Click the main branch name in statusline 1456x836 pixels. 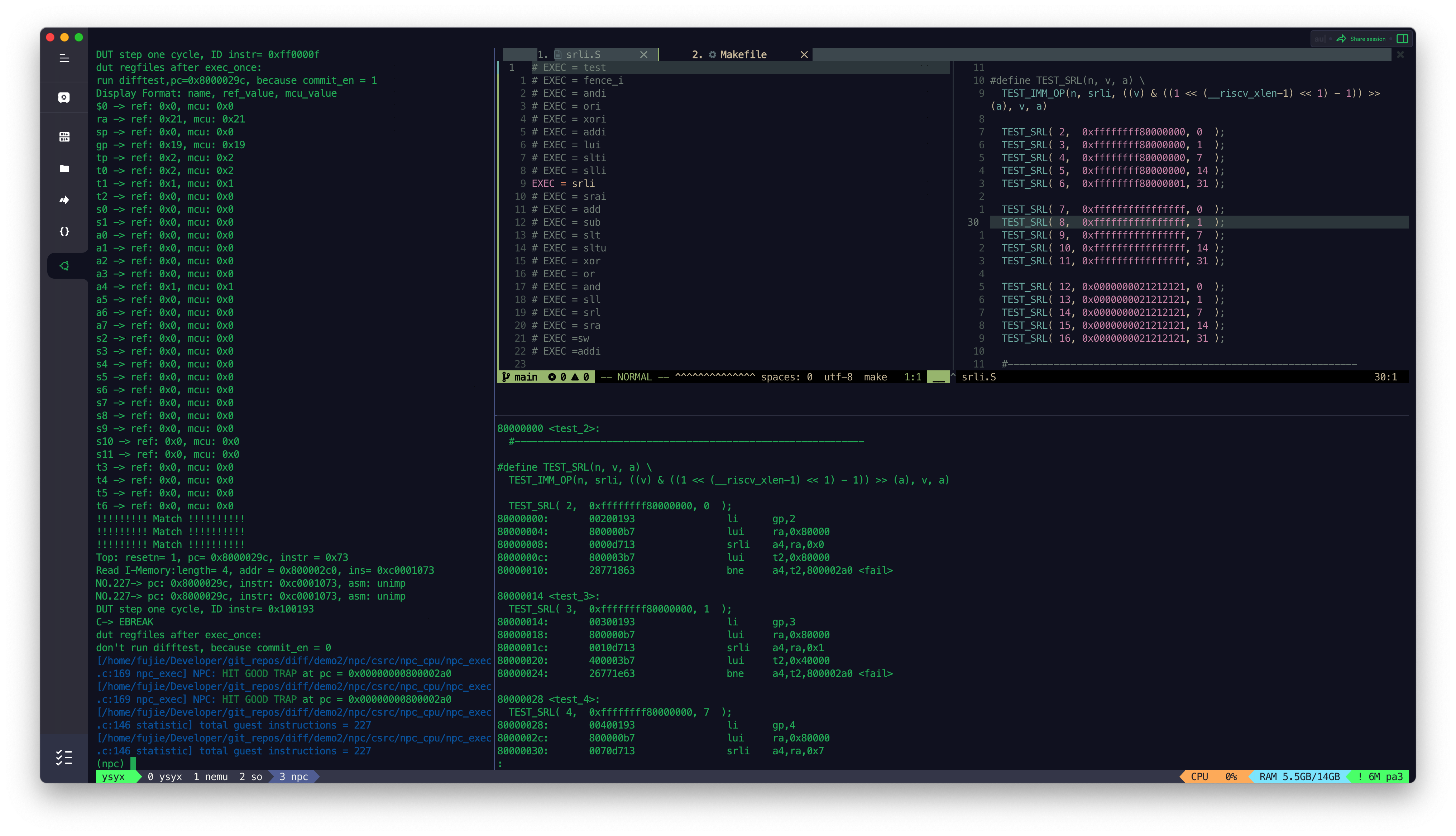[526, 377]
